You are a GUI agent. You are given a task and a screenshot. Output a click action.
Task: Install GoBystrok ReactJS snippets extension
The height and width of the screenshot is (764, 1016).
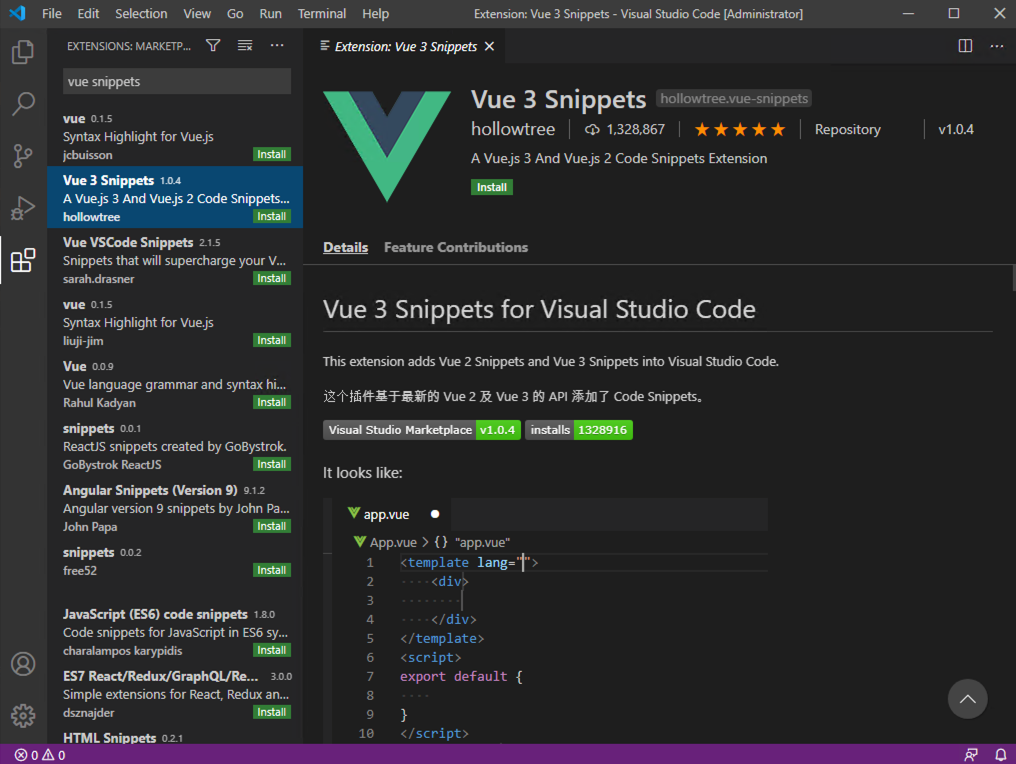click(271, 464)
